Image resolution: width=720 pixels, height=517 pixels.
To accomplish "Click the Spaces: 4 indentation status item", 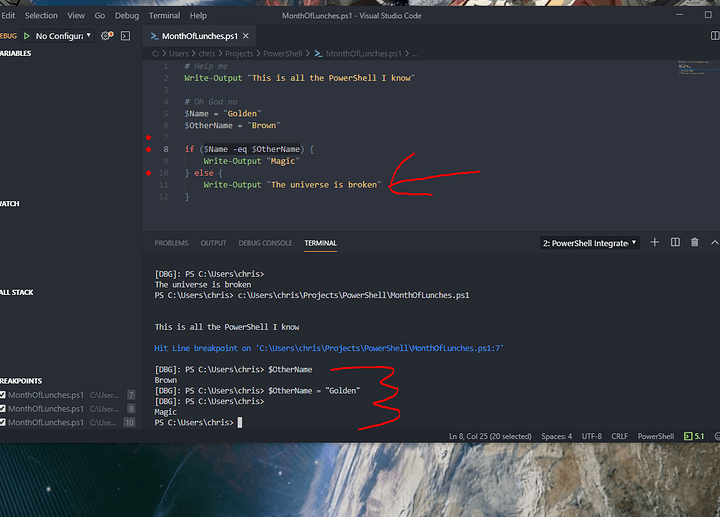I will 557,436.
